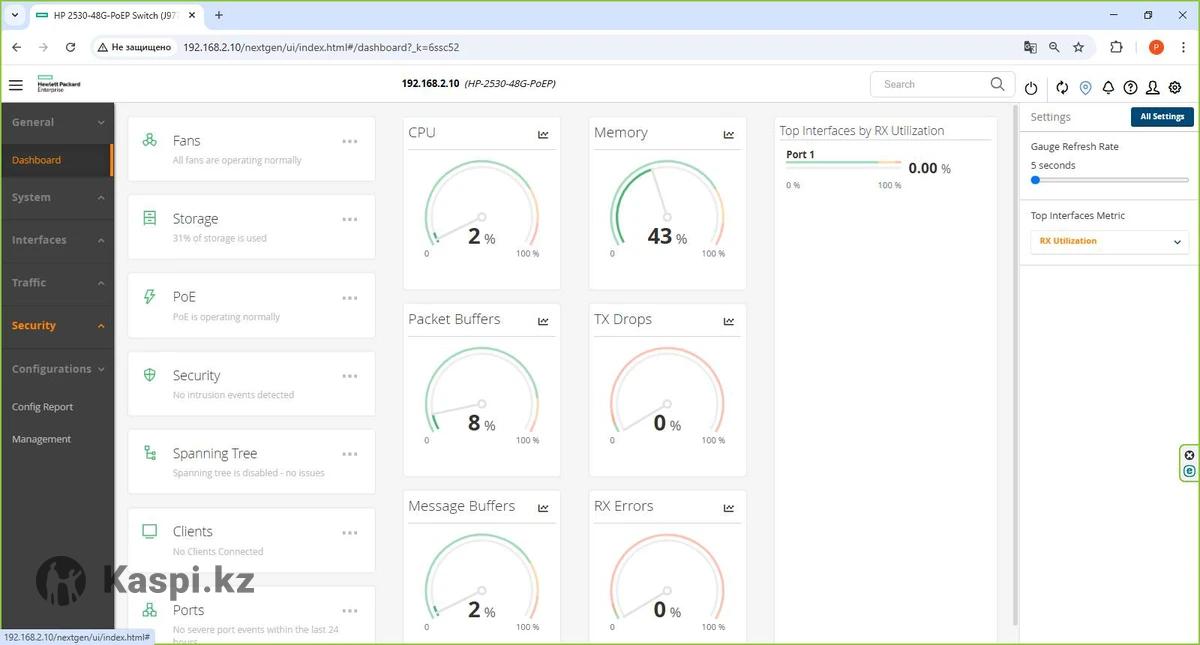
Task: Click the refresh arrows icon in the header
Action: [x=1062, y=88]
